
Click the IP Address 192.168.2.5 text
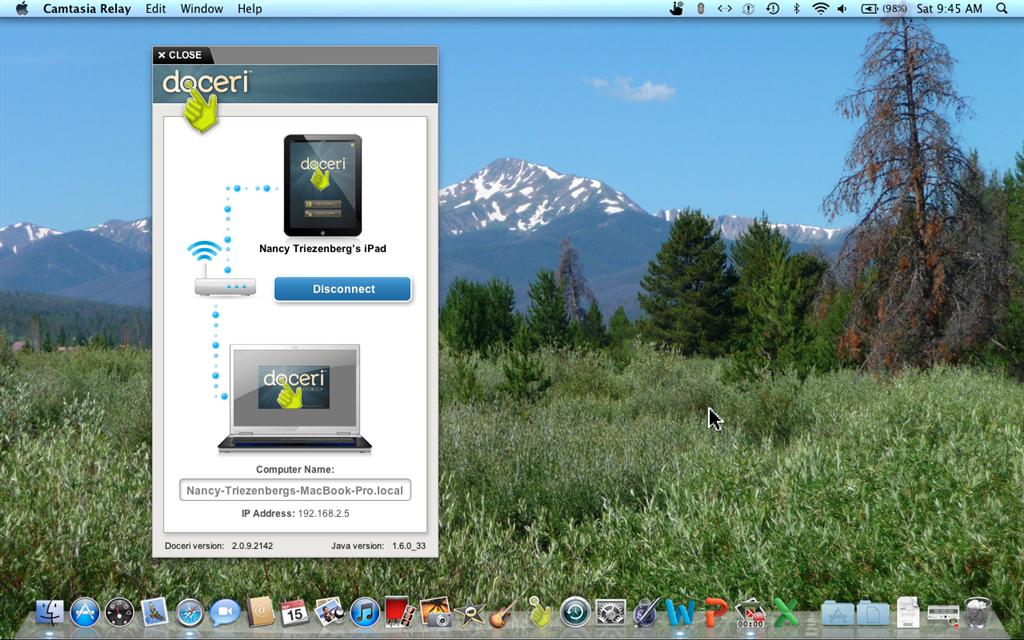coord(295,513)
